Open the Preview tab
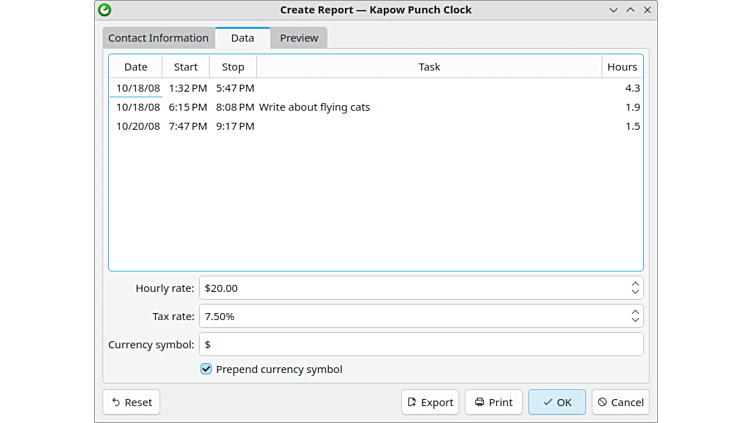The width and height of the screenshot is (752, 423). click(299, 38)
